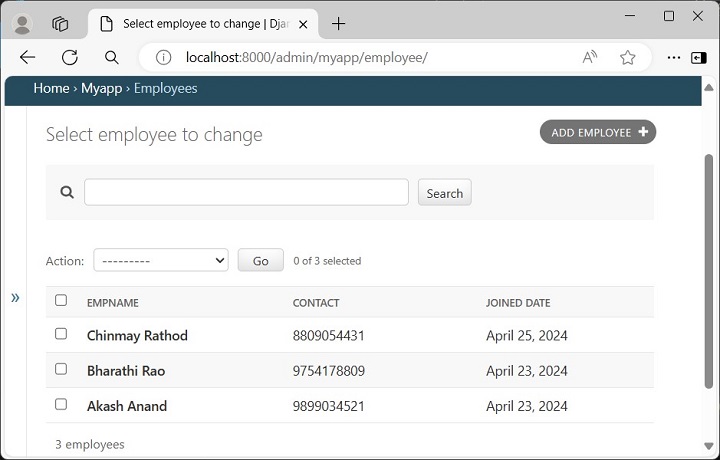Go to Home breadcrumb
This screenshot has height=460, width=720.
[x=51, y=88]
